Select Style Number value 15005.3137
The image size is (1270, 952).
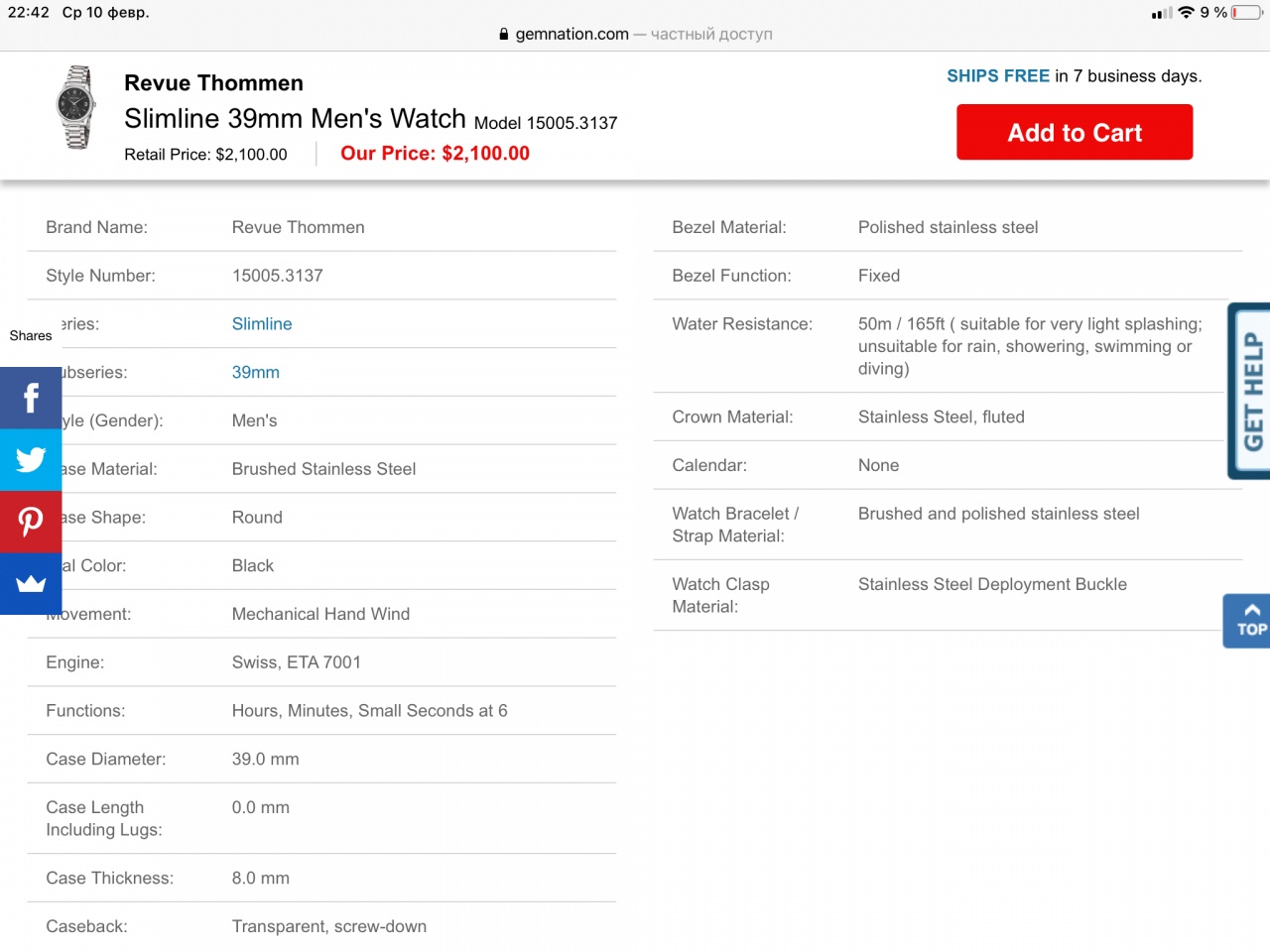click(x=278, y=276)
